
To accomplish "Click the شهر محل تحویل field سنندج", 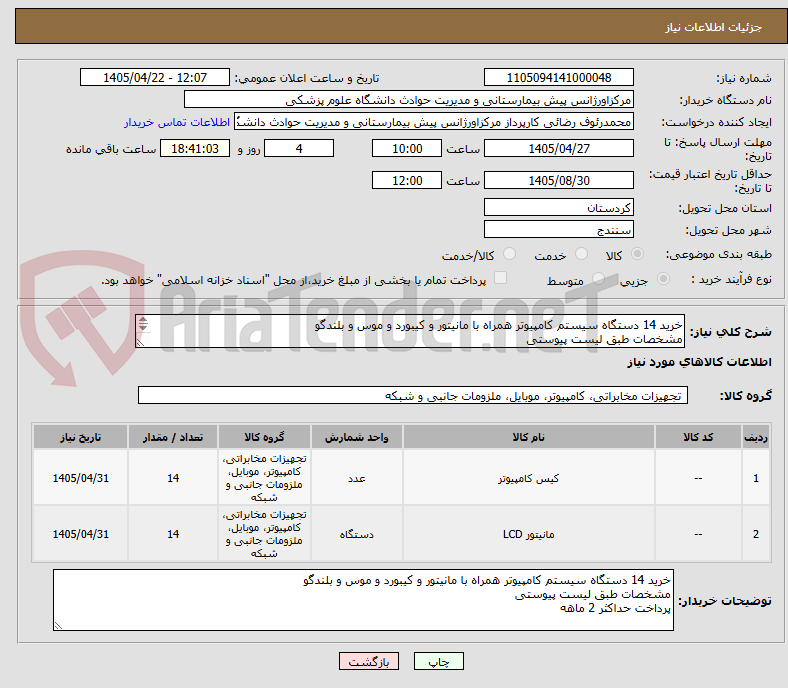I will tap(558, 229).
